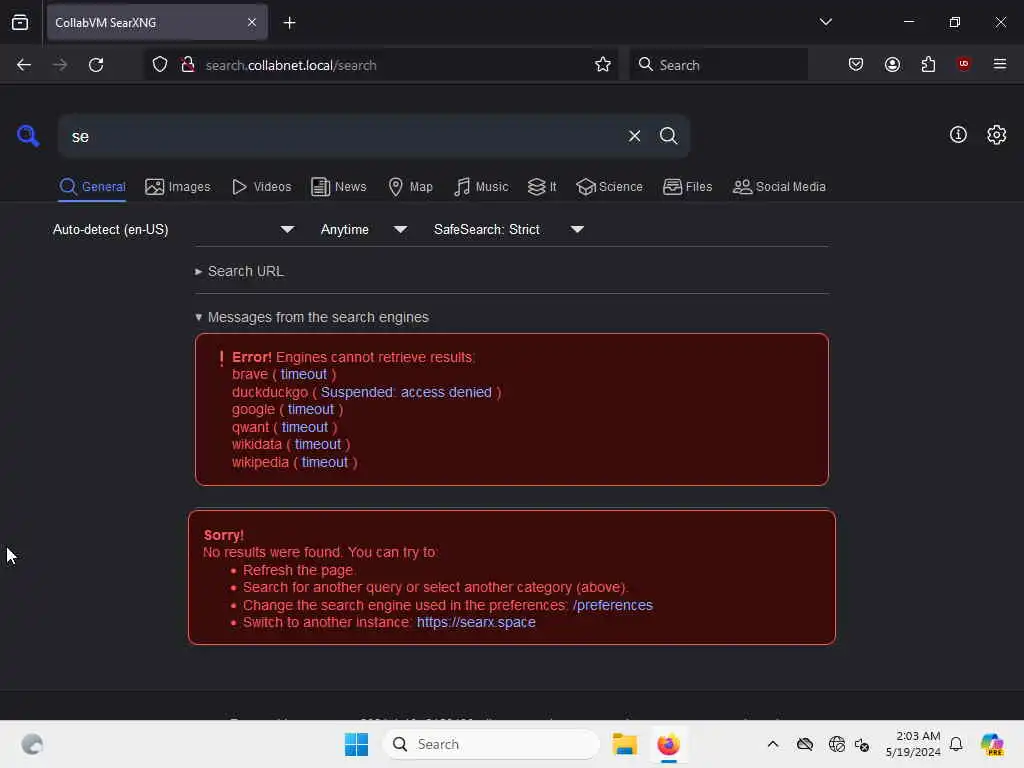This screenshot has height=768, width=1024.
Task: Open File Explorer from the taskbar
Action: coord(624,744)
